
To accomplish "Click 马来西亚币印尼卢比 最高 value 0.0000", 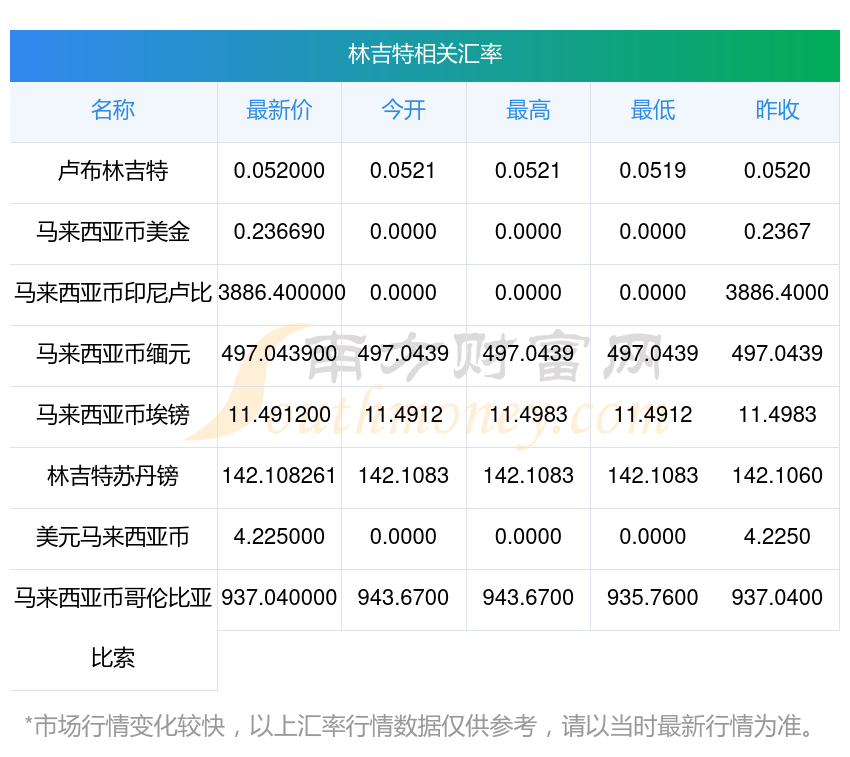I will tap(528, 293).
